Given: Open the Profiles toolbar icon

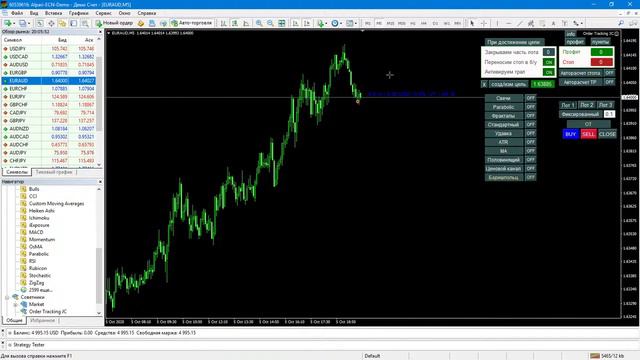Looking at the screenshot, I should point(22,23).
